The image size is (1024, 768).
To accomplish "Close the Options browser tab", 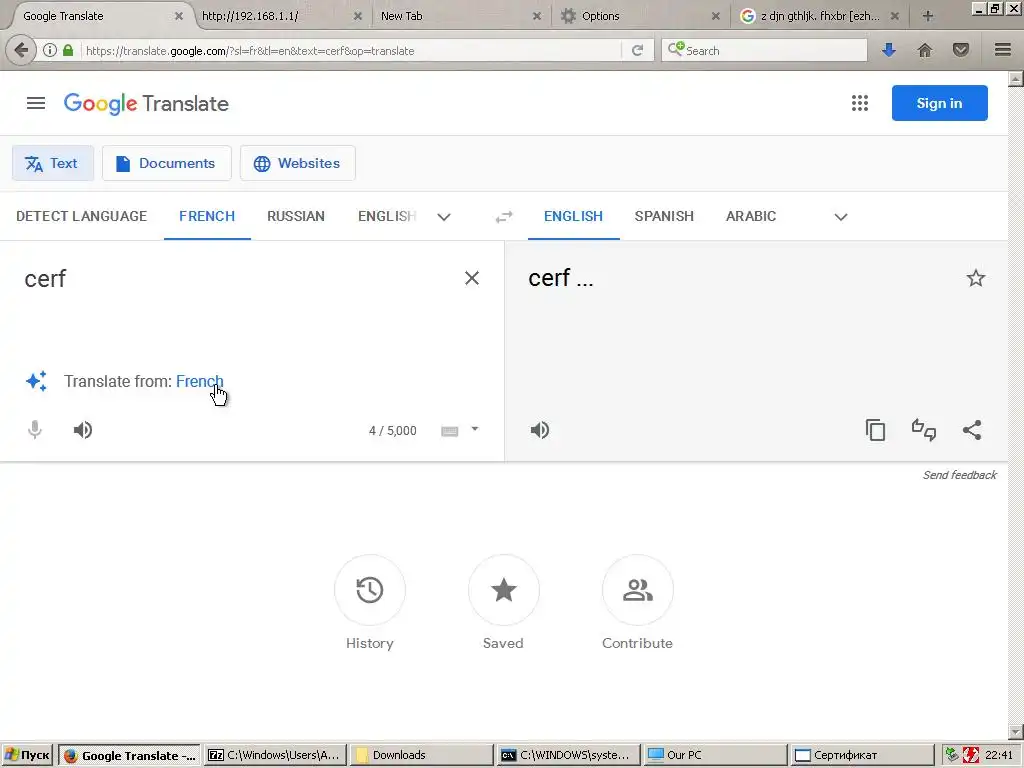I will (x=716, y=16).
